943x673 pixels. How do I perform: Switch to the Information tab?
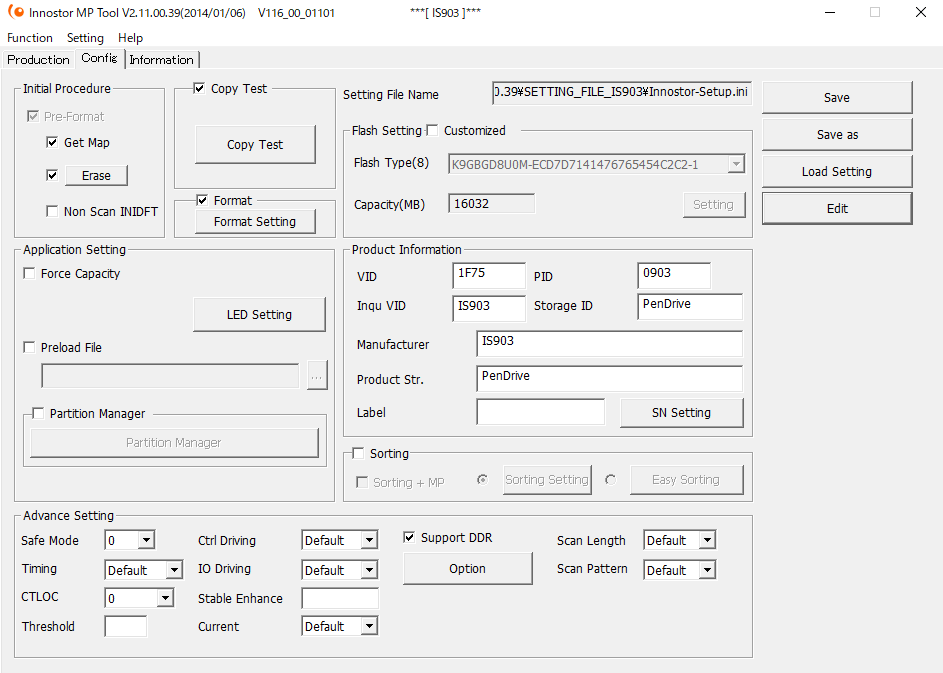pyautogui.click(x=162, y=60)
